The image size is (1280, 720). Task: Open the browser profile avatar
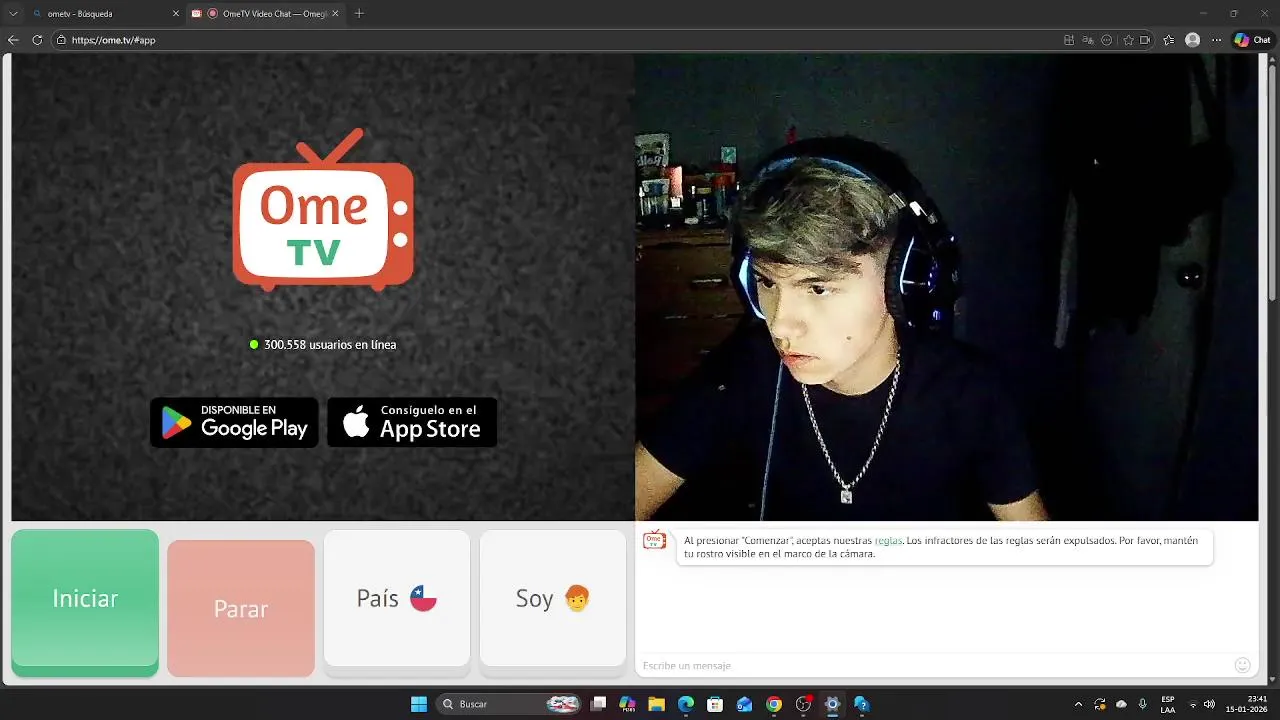(1192, 40)
